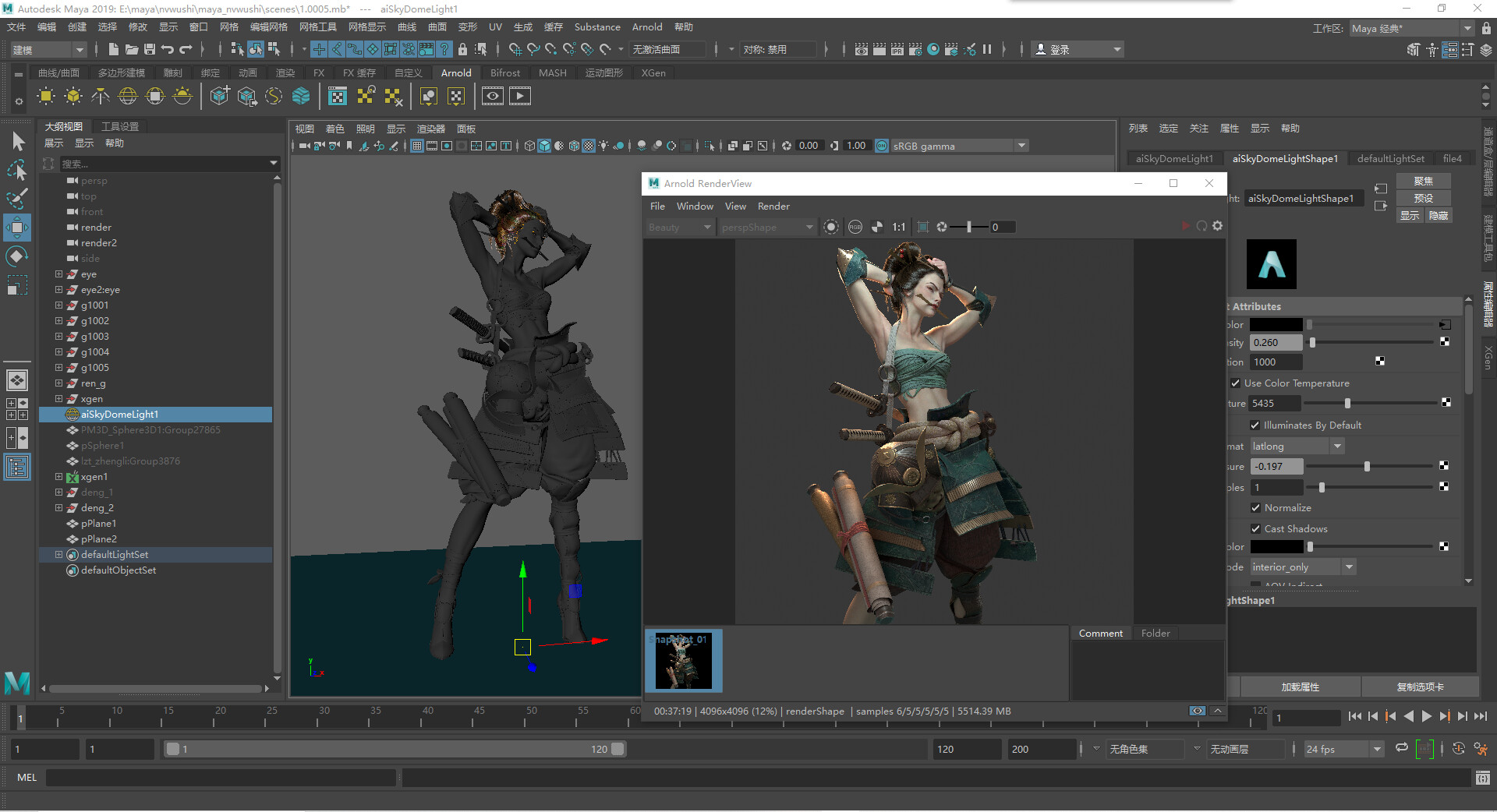This screenshot has width=1497, height=812.
Task: Click the 预设 presets button
Action: click(1423, 198)
